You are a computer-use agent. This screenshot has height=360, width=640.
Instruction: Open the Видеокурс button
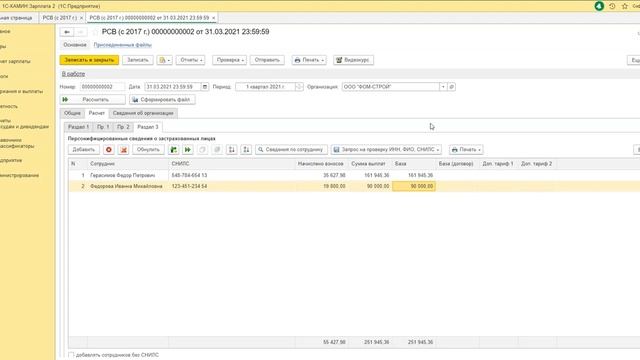[x=353, y=60]
